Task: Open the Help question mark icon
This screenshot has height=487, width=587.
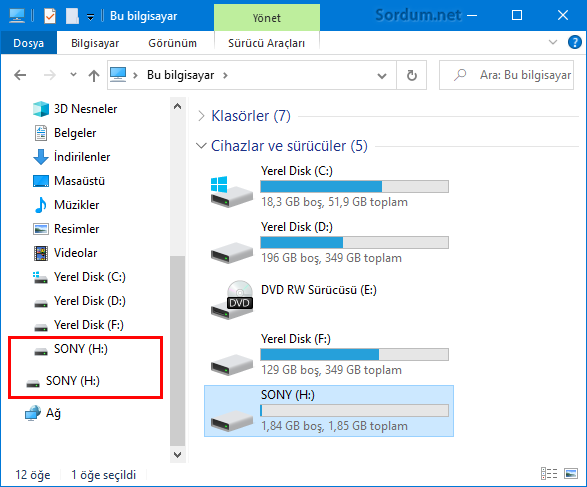Action: pos(574,42)
